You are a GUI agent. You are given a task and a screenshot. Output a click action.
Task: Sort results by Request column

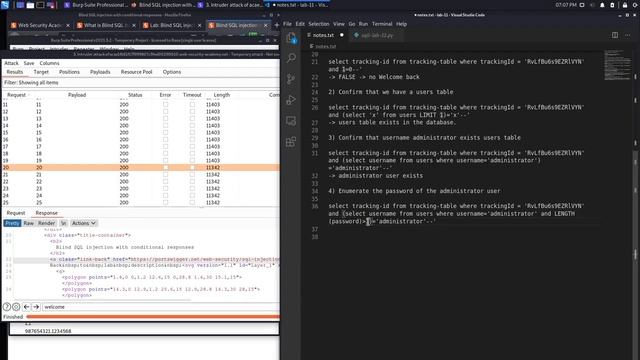point(16,95)
